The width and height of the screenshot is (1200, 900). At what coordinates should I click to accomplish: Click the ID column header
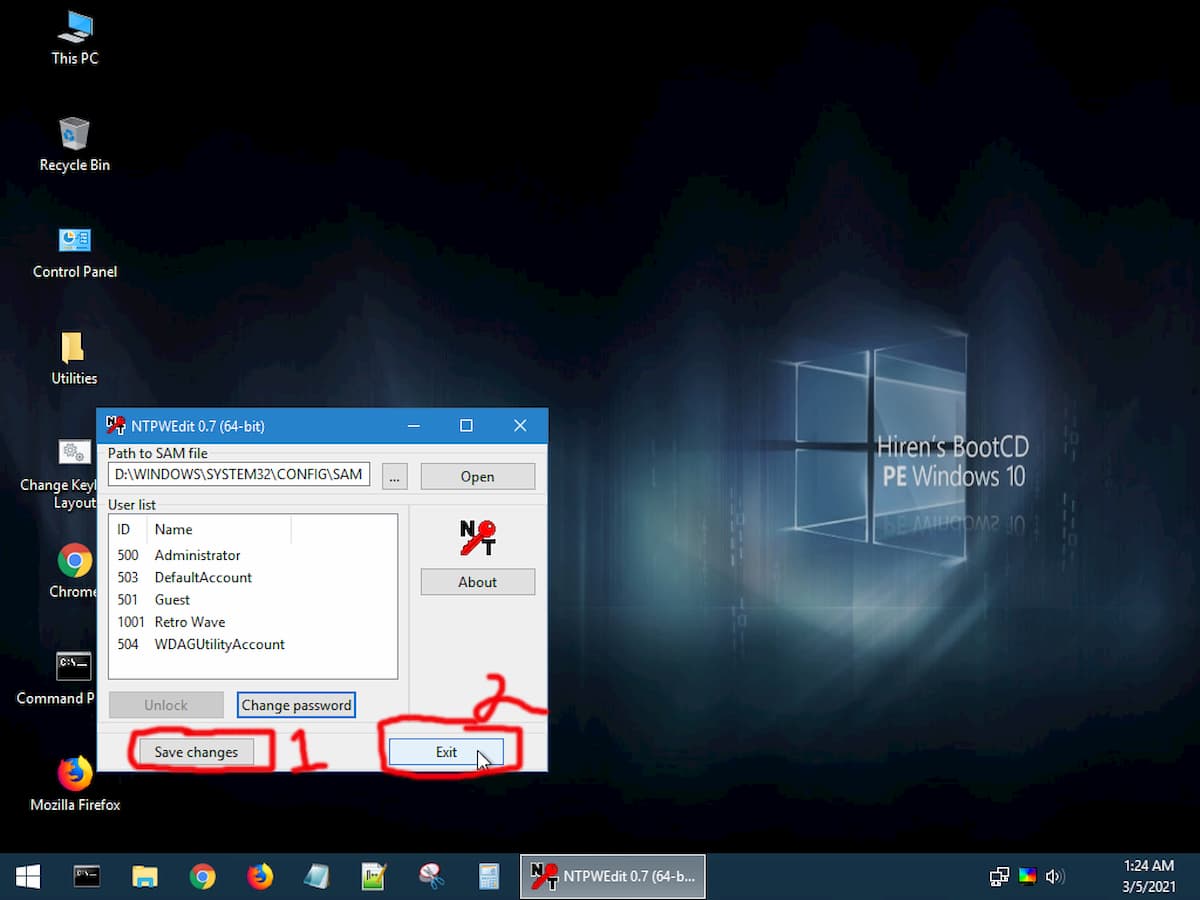coord(128,529)
